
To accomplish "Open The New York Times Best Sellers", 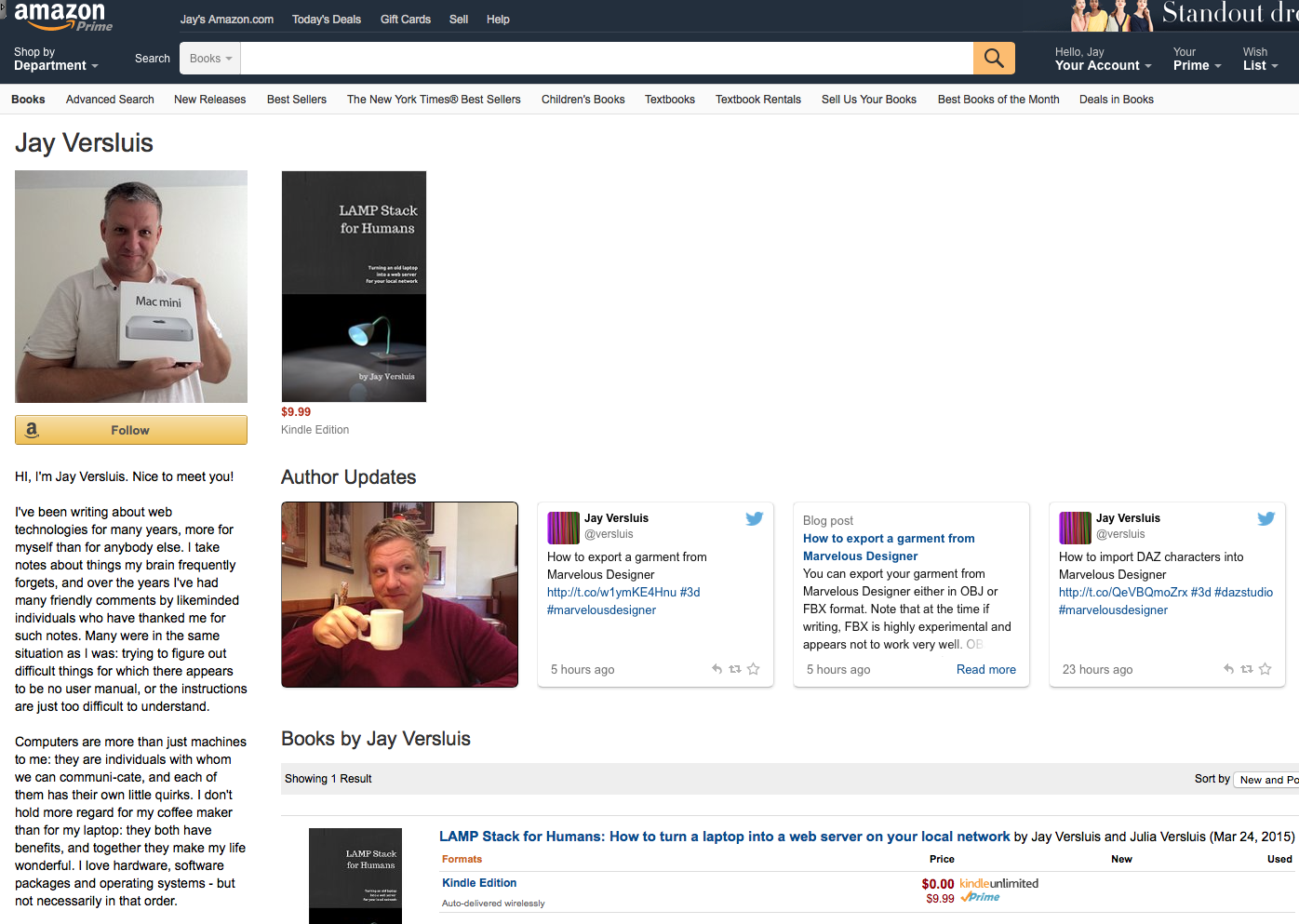I will tap(434, 100).
